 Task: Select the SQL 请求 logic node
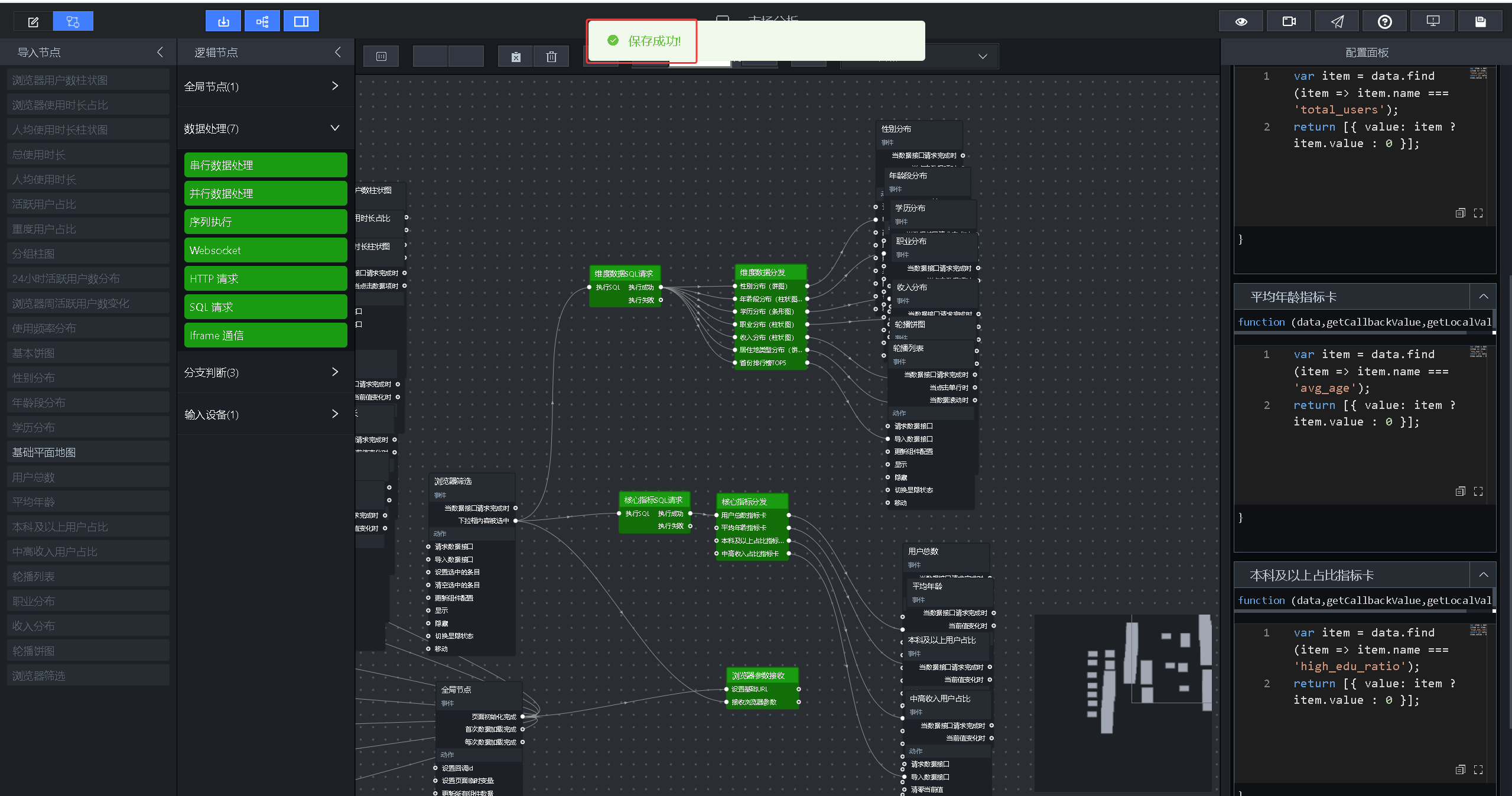click(x=265, y=307)
